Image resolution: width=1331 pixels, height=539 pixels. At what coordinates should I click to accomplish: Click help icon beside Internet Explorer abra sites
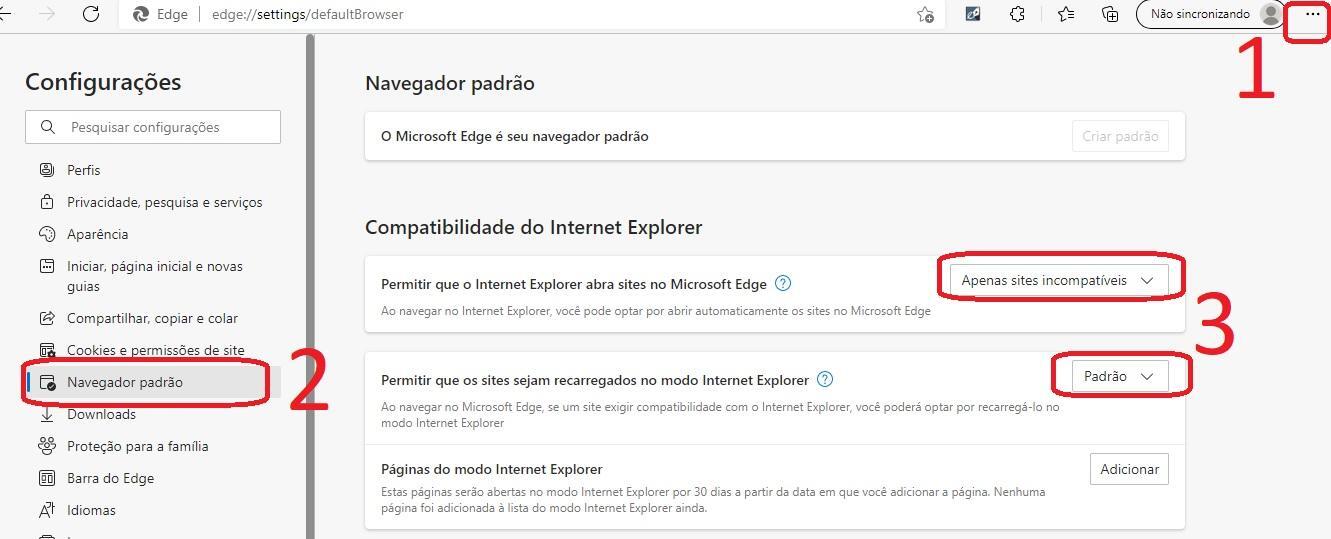(x=783, y=283)
